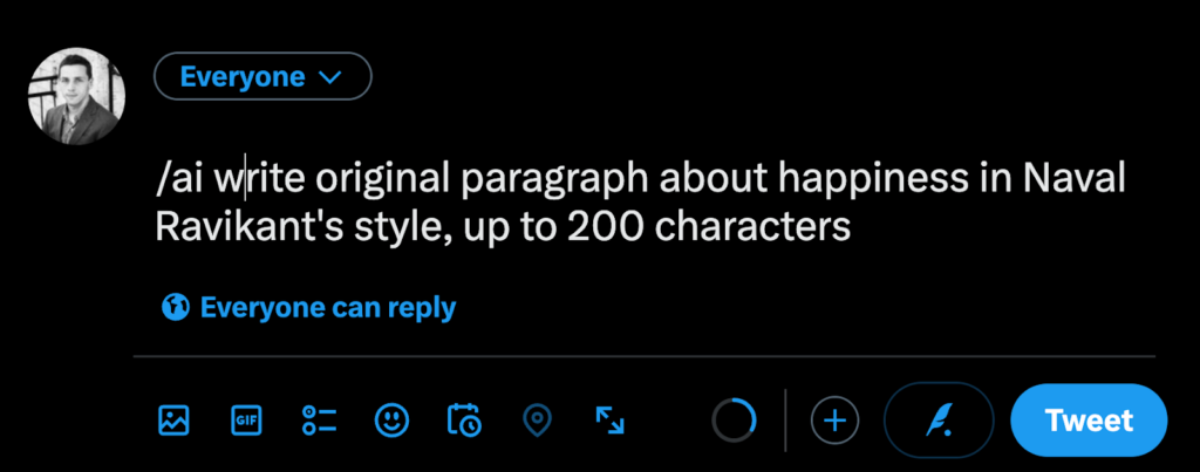The width and height of the screenshot is (1200, 472).
Task: Open the profile avatar photo
Action: click(76, 95)
